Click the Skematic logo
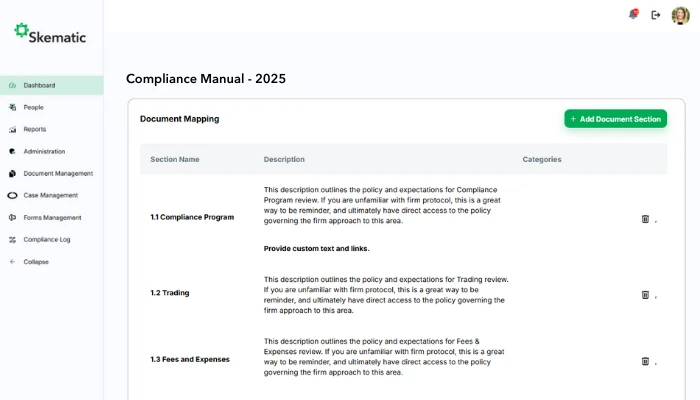The height and width of the screenshot is (400, 700). 50,34
